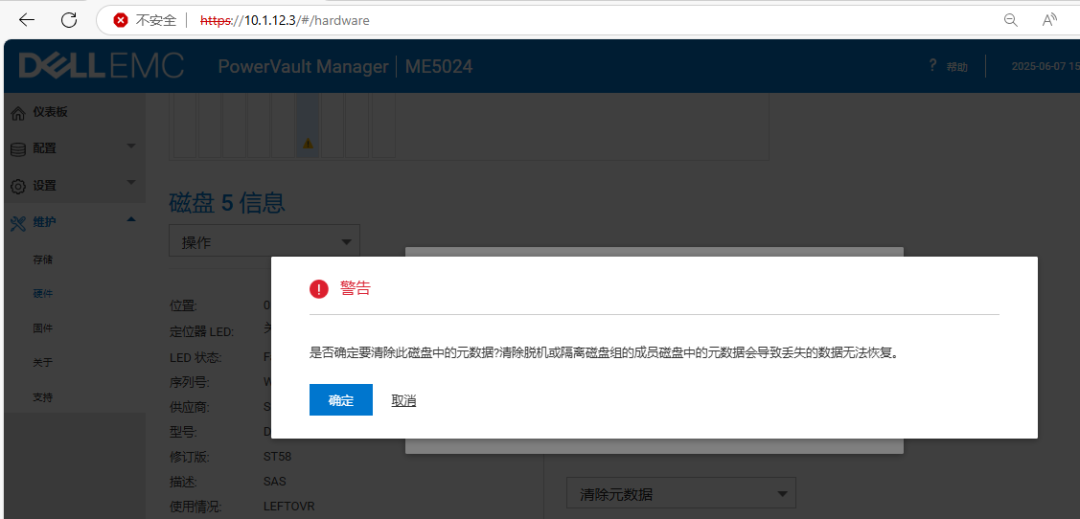Click the 描述 label
The width and height of the screenshot is (1080, 519).
pyautogui.click(x=183, y=482)
